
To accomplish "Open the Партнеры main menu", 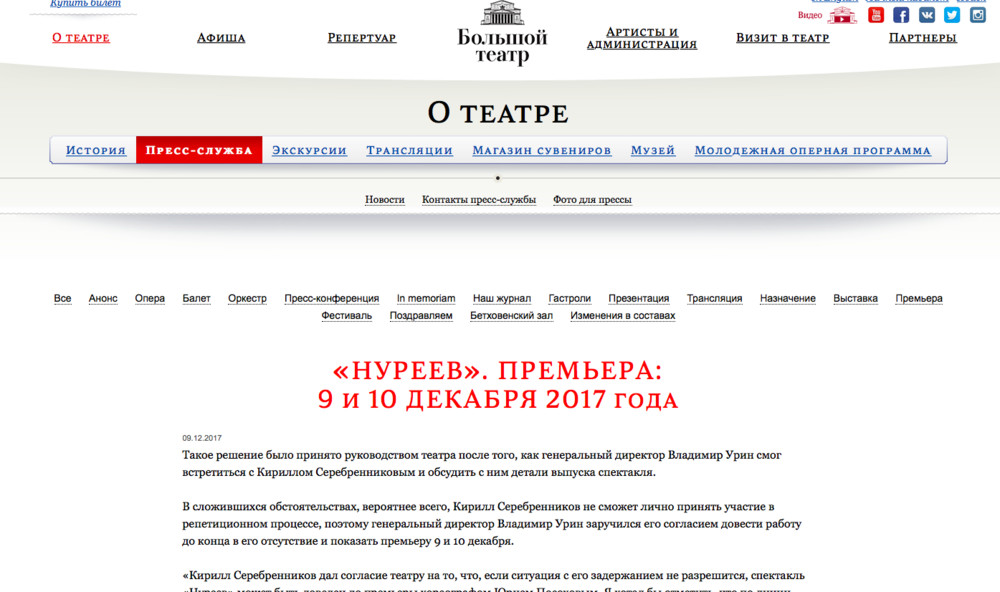I will coord(923,38).
